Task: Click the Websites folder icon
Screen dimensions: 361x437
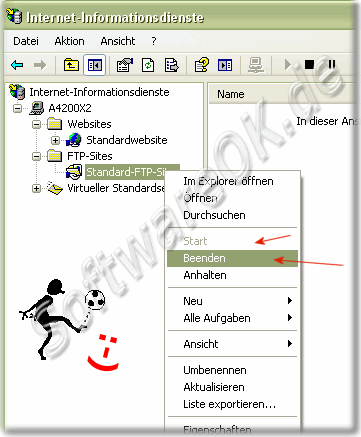Action: (x=55, y=124)
